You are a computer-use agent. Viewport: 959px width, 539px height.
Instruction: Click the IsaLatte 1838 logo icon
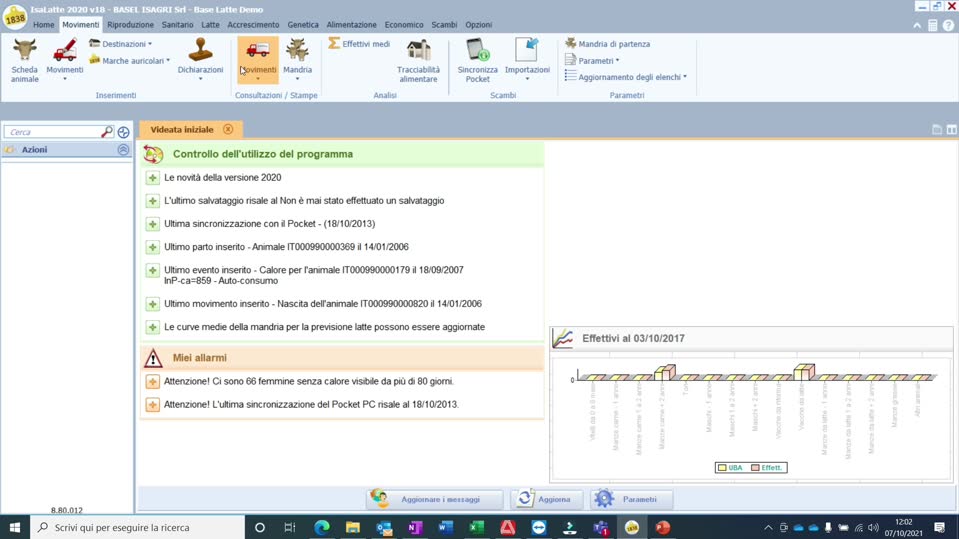coord(15,17)
